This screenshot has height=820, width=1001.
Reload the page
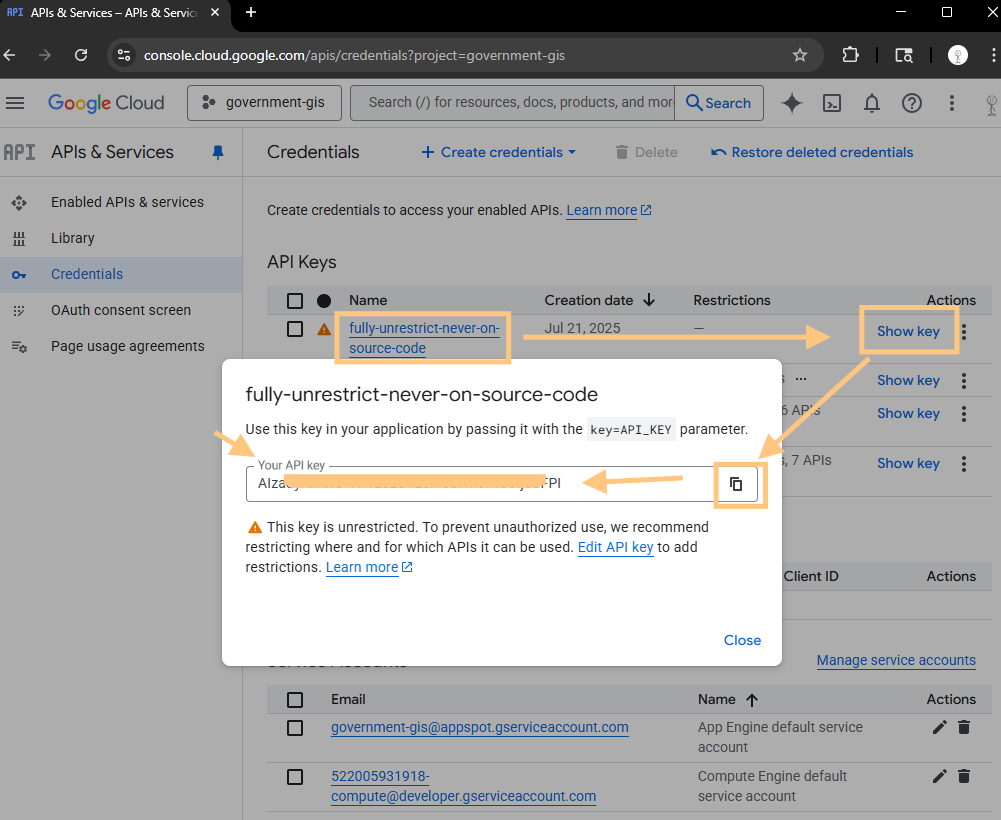[81, 56]
